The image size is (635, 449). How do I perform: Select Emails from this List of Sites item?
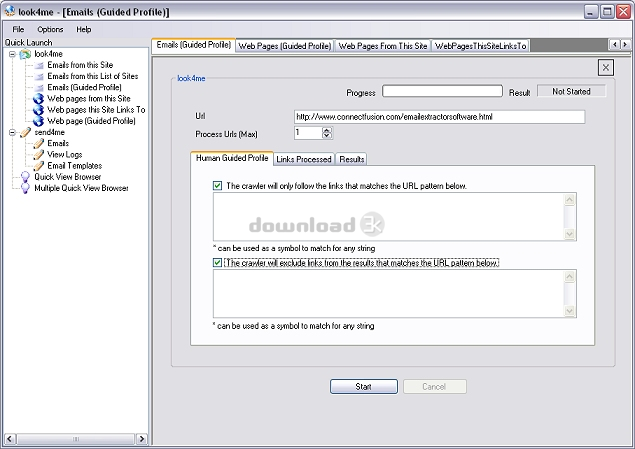coord(93,77)
